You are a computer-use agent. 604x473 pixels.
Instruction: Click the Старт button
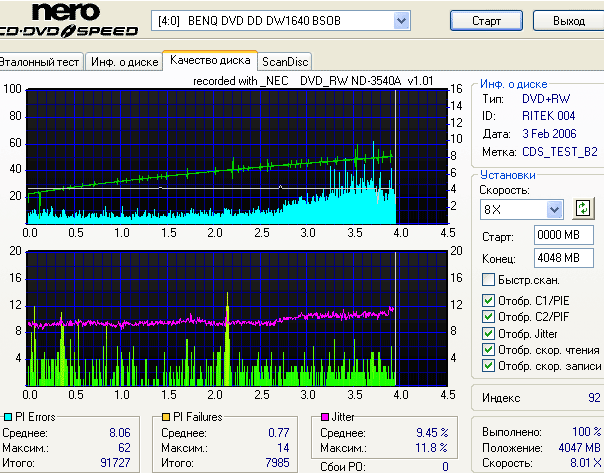(486, 20)
